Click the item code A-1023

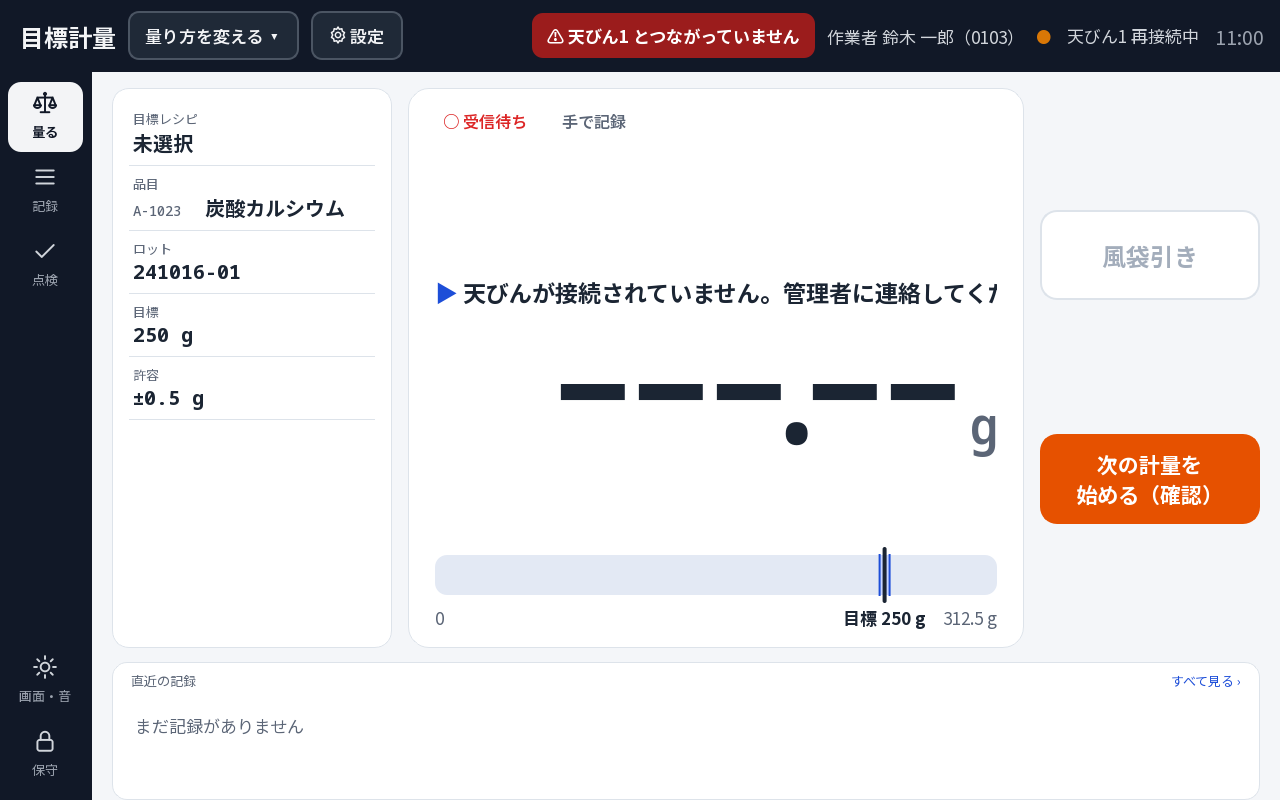(157, 211)
